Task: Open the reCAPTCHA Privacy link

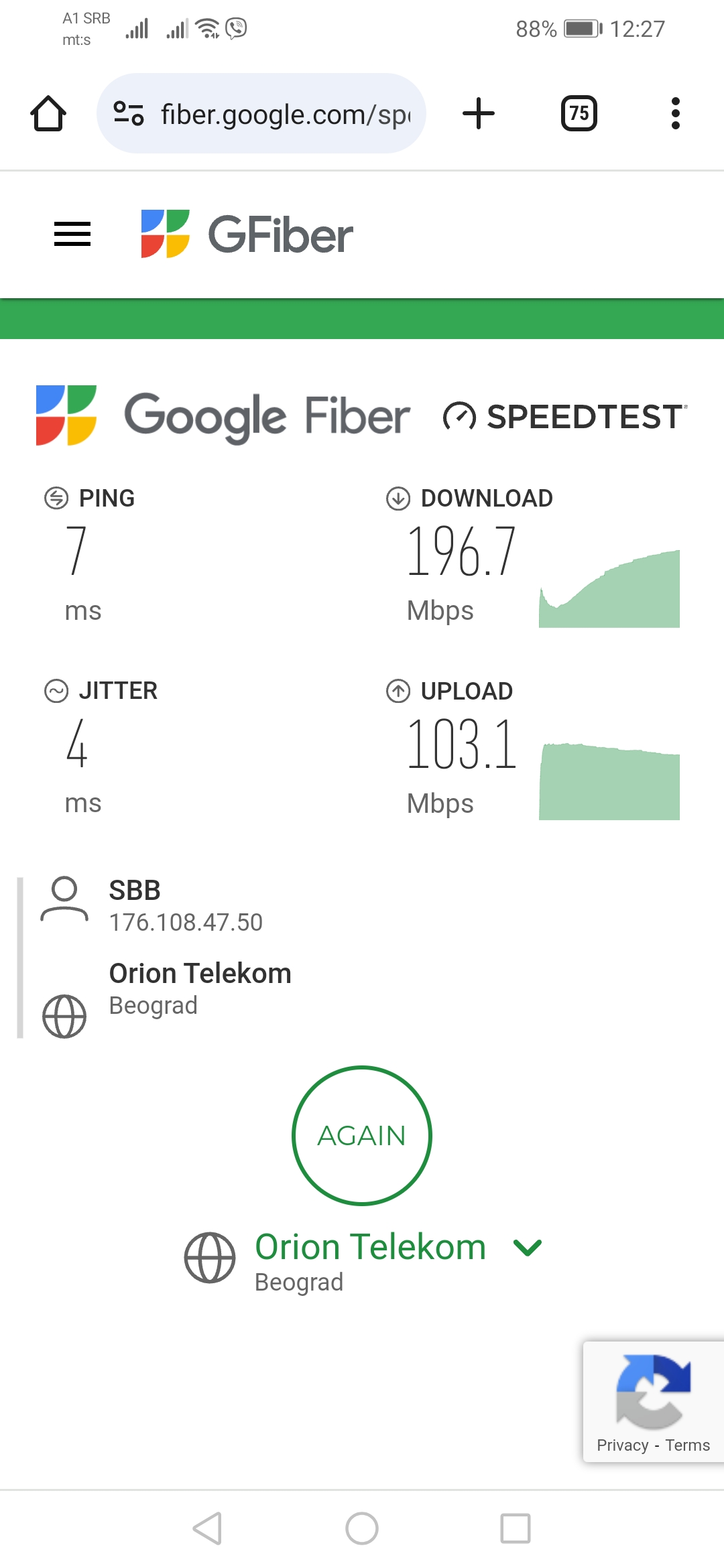Action: click(622, 1445)
